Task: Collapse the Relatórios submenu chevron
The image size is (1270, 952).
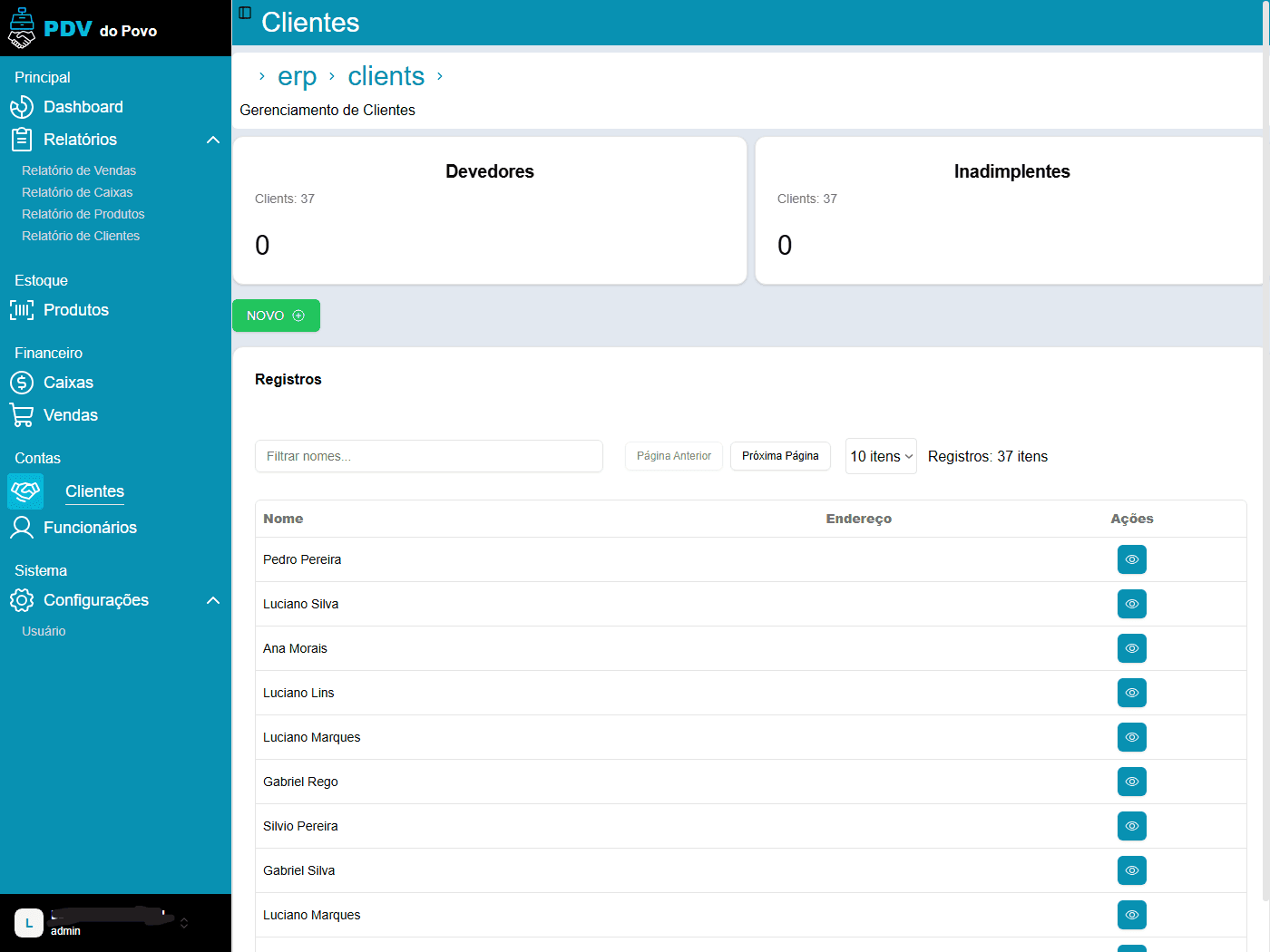Action: tap(213, 140)
